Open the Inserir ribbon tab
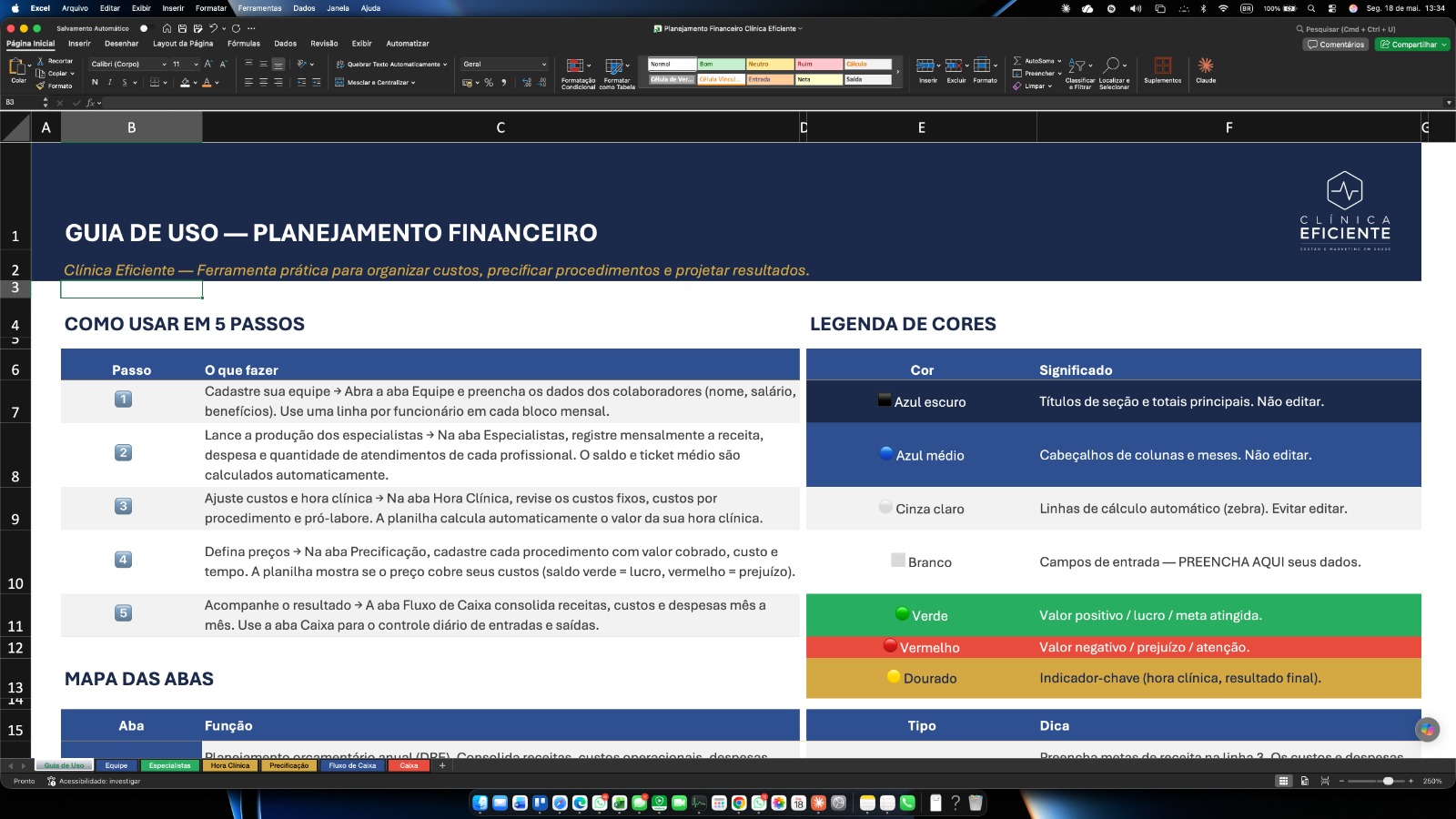The image size is (1456, 819). tap(79, 44)
